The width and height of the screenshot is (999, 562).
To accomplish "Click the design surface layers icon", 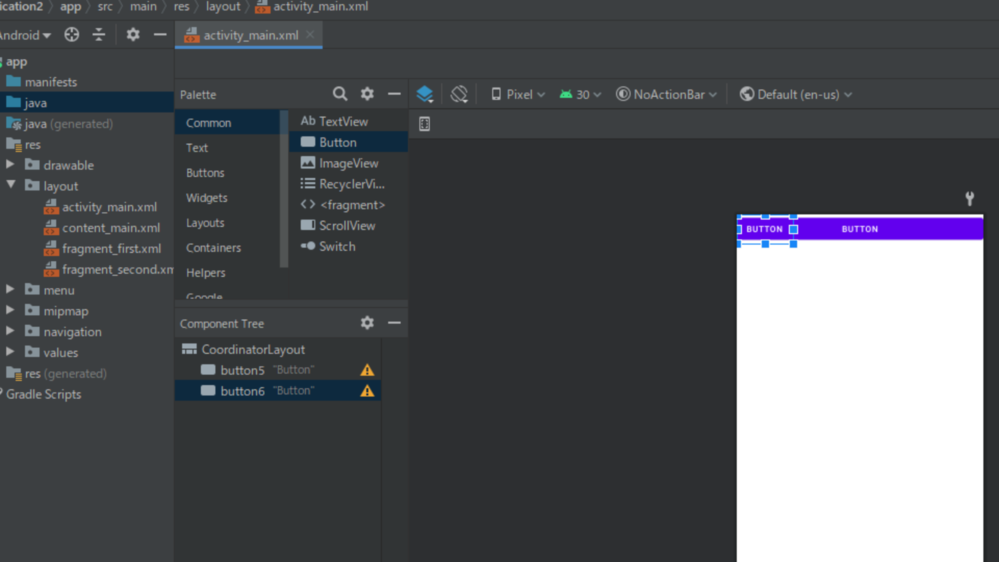I will (x=425, y=94).
